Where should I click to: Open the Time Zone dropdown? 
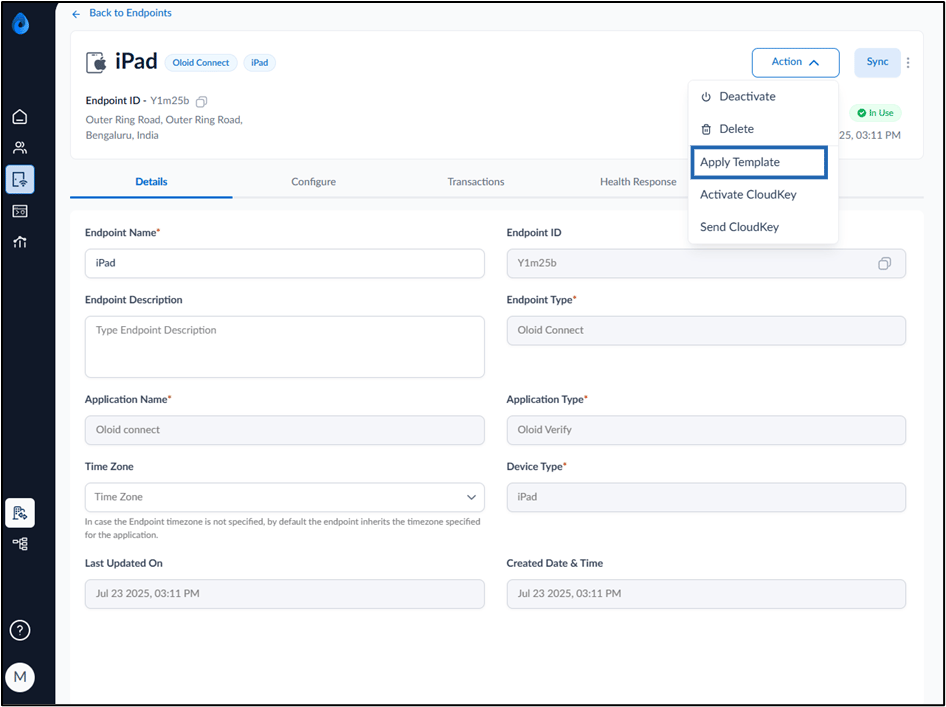285,497
